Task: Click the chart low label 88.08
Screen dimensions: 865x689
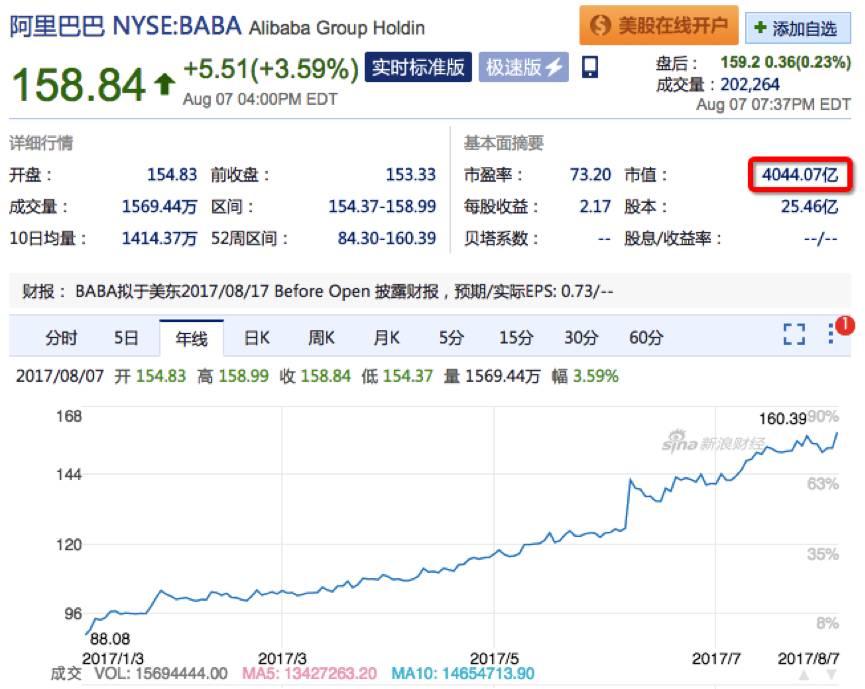Action: [110, 639]
